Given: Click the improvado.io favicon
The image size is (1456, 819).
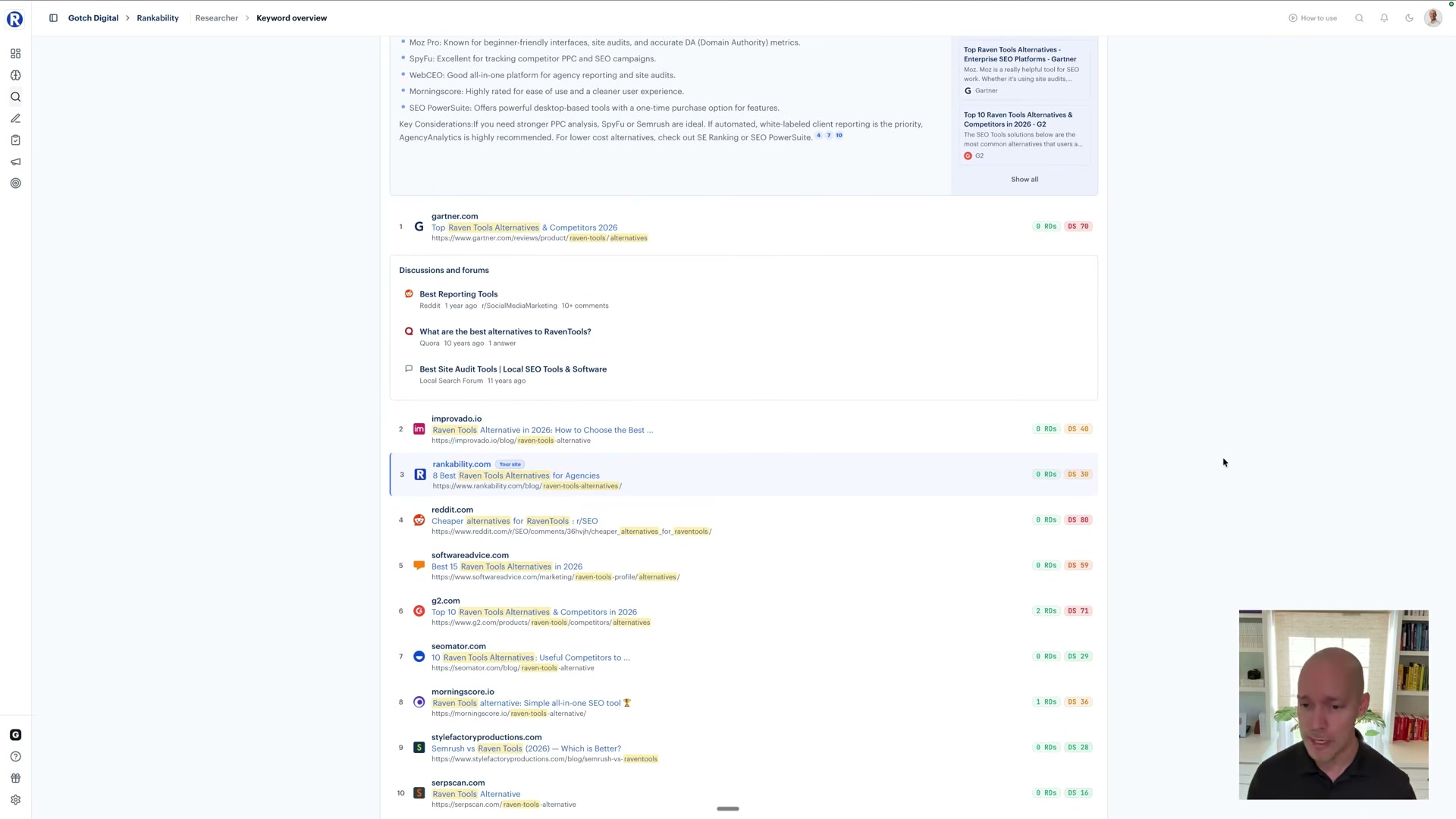Looking at the screenshot, I should tap(419, 429).
